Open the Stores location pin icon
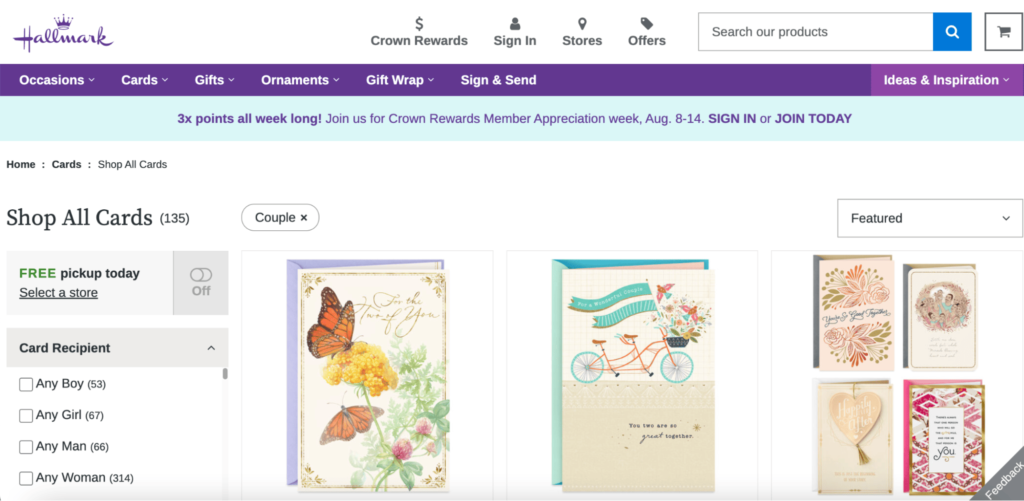Viewport: 1024px width, 501px height. point(582,23)
